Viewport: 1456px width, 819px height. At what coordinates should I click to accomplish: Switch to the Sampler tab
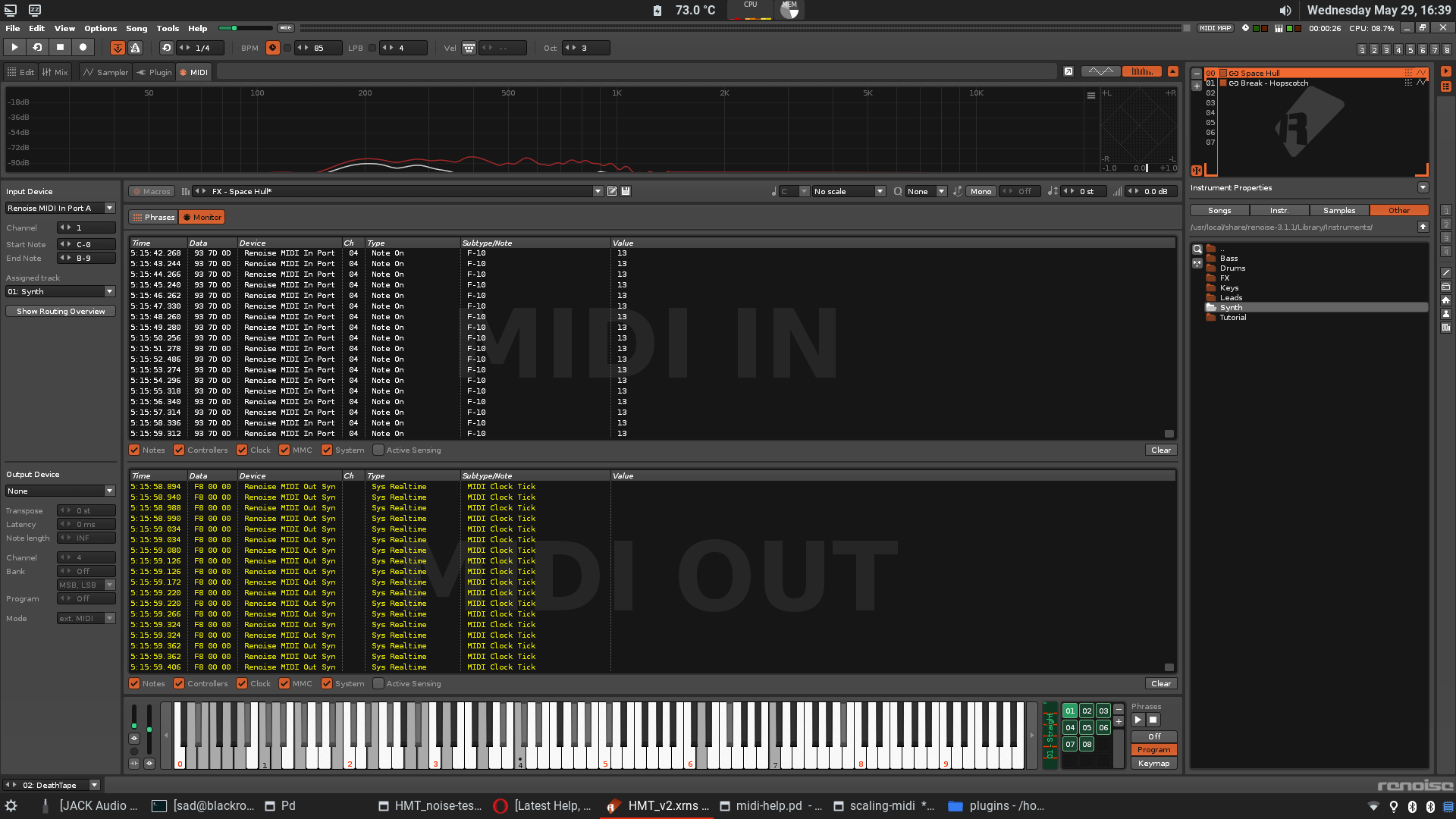click(x=105, y=72)
